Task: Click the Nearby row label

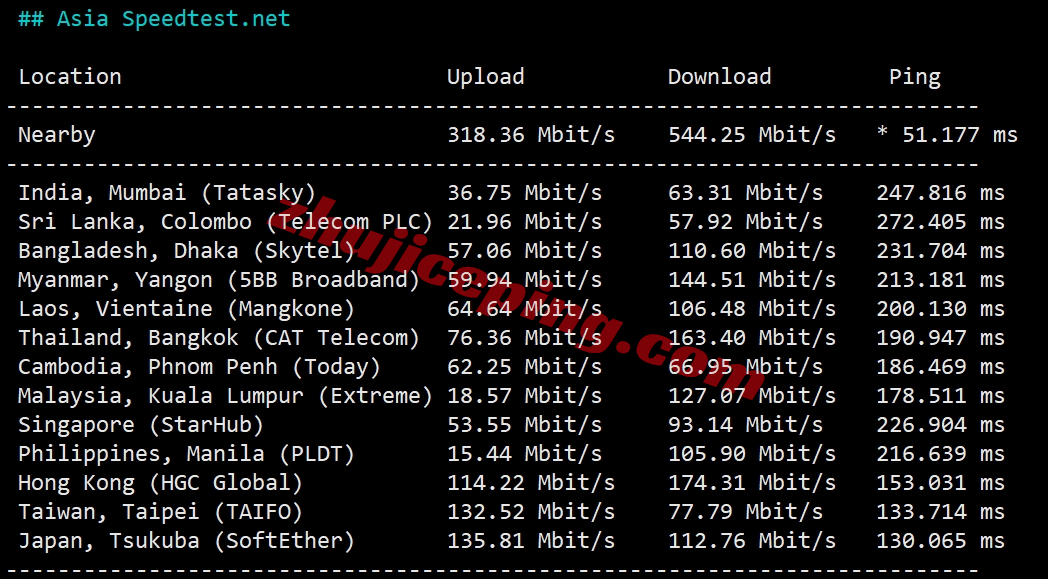Action: coord(57,135)
